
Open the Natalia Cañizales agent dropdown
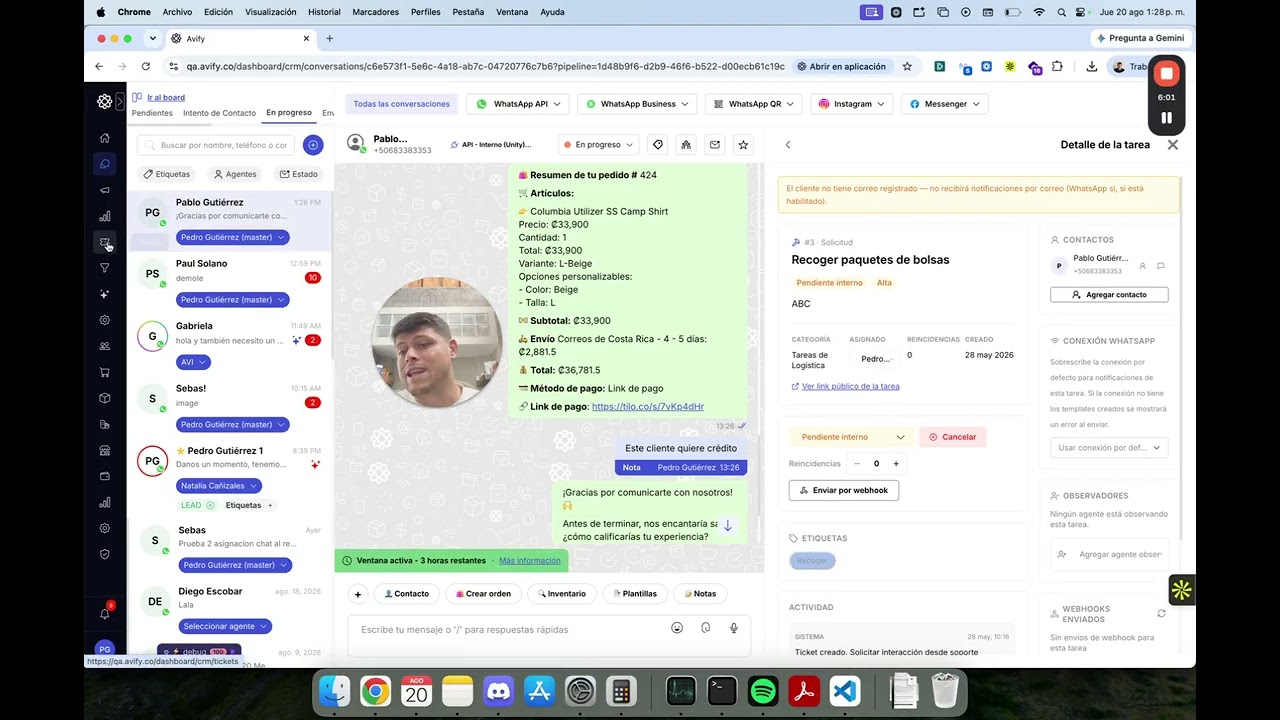[219, 486]
